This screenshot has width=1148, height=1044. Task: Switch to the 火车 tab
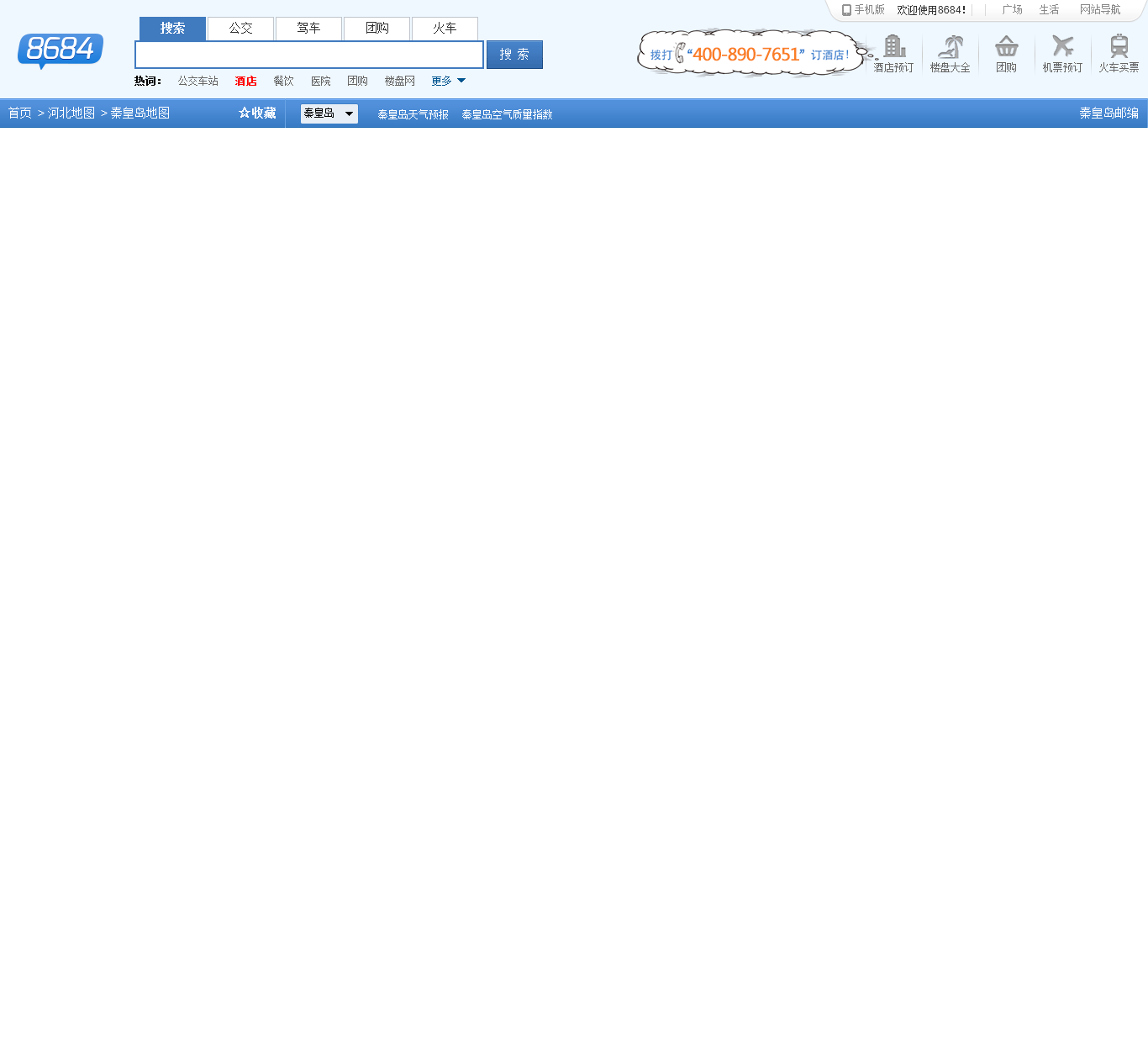click(445, 29)
